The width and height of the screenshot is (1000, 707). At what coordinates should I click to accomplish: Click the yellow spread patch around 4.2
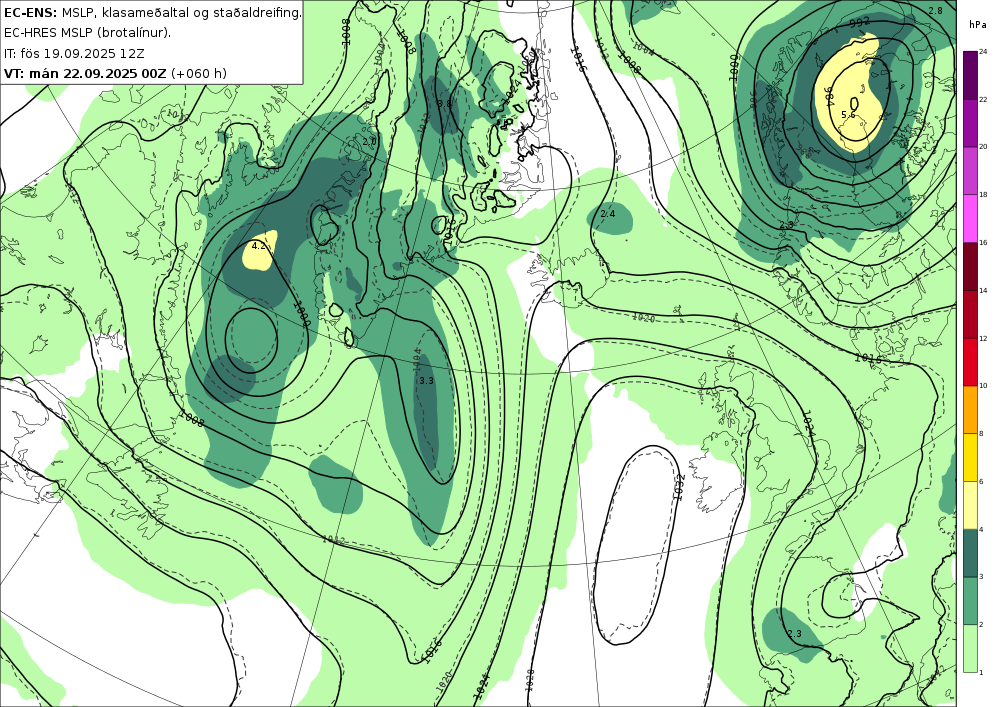pyautogui.click(x=260, y=252)
